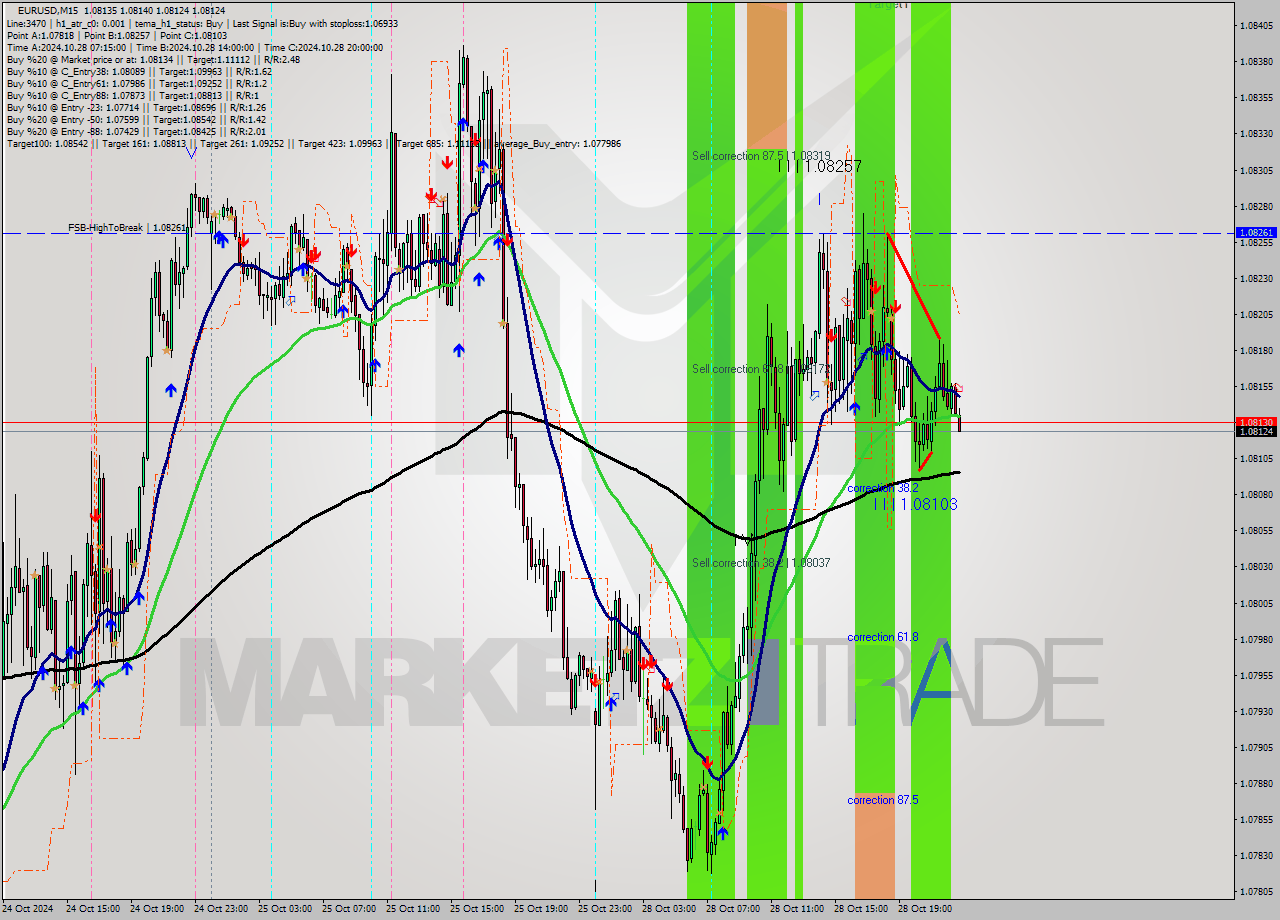Screen dimensions: 1280x920
Task: Click the 1.07855 price axis label
Action: click(x=1257, y=820)
